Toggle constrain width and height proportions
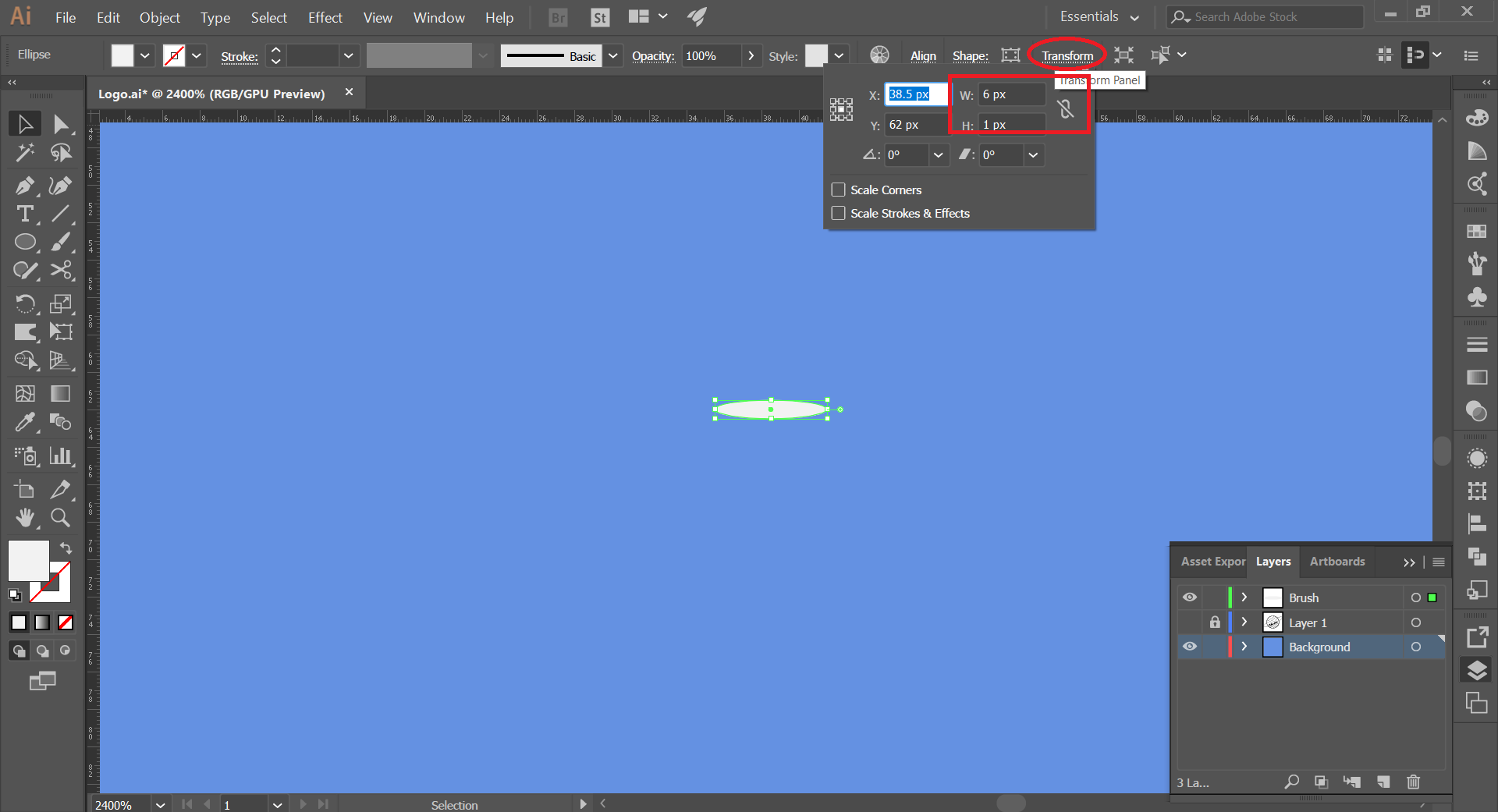Screen dimensions: 1498x812 point(1066,109)
